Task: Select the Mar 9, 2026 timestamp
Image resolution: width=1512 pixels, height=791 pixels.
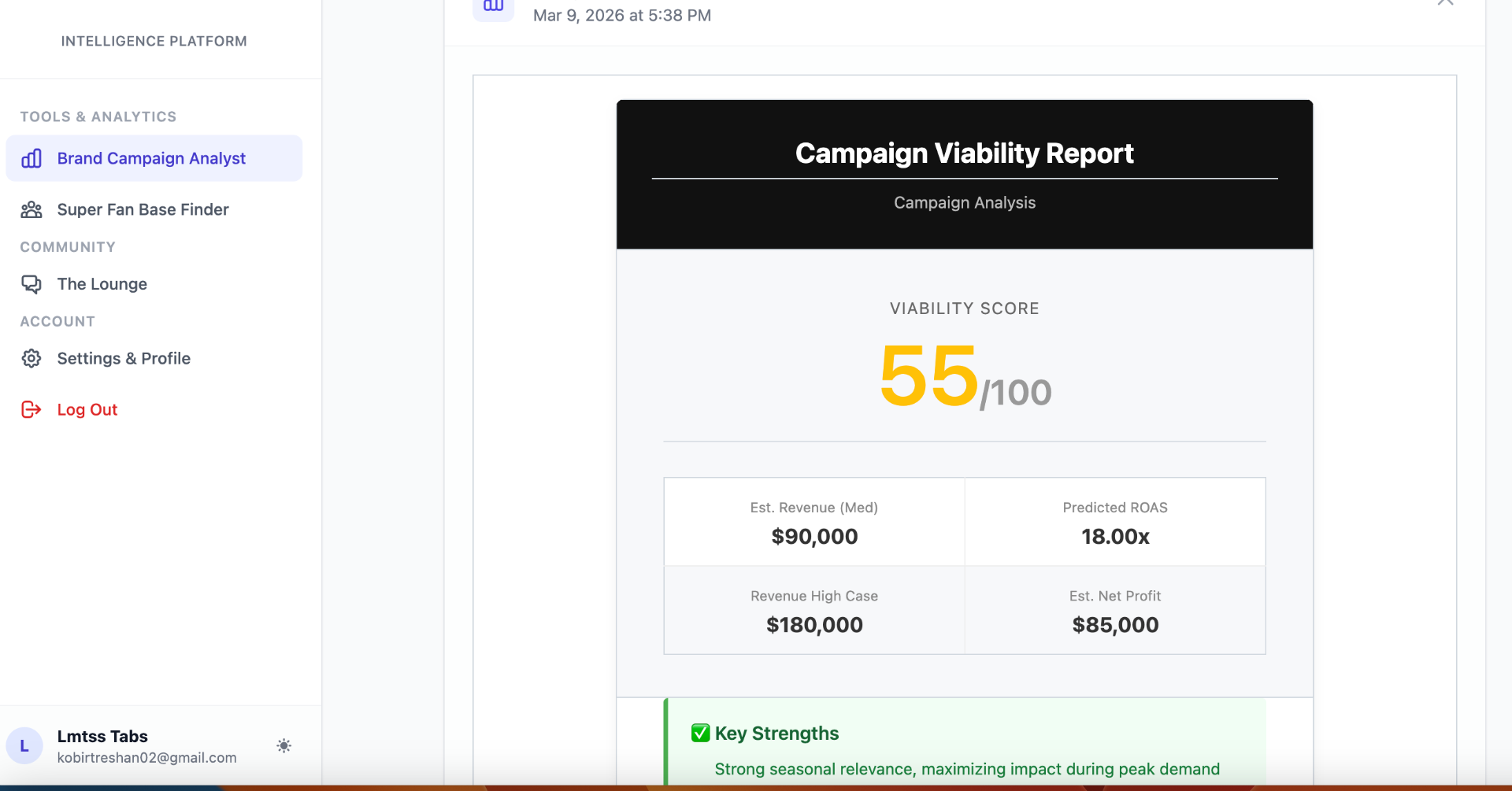Action: point(622,15)
